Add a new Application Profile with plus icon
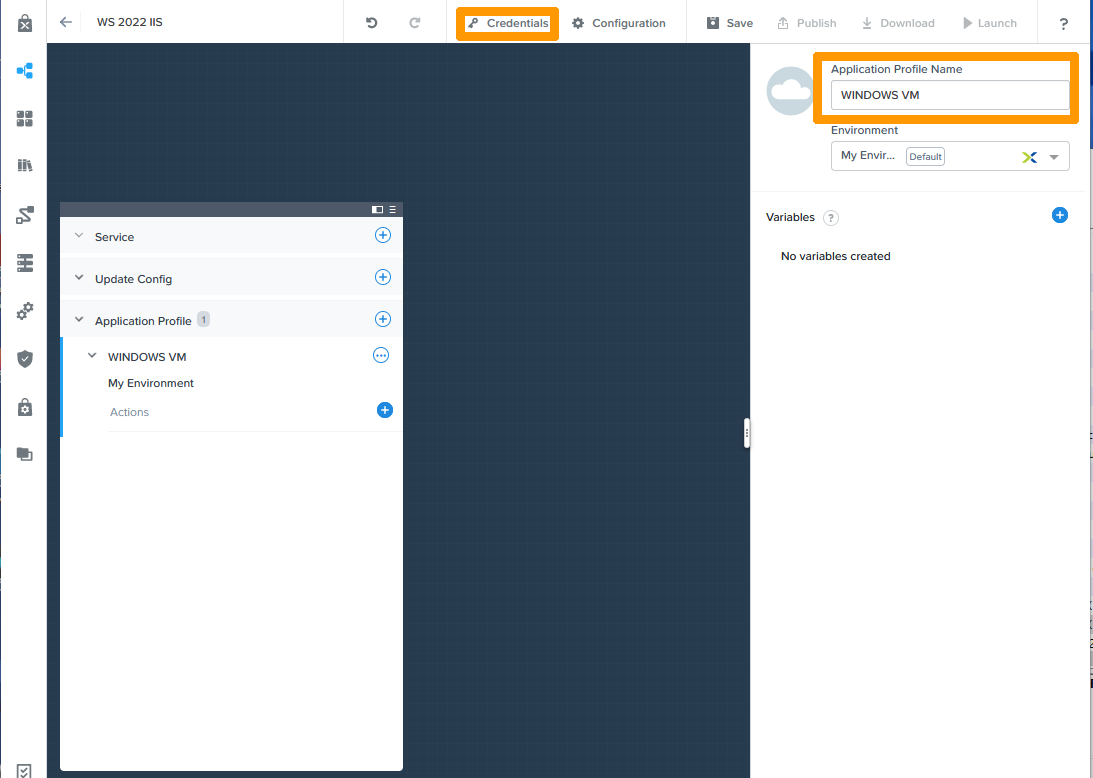 click(382, 320)
